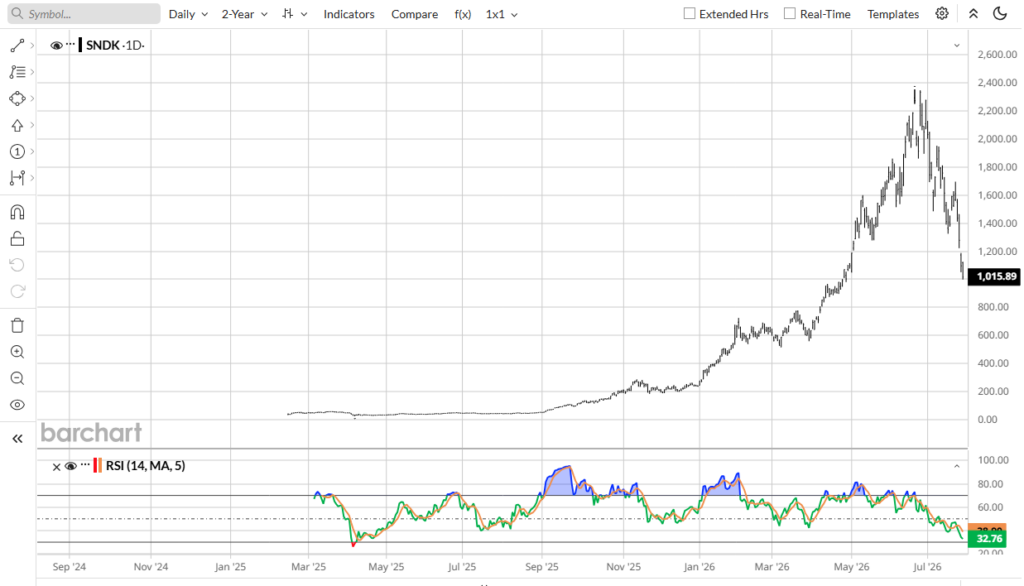This screenshot has height=586, width=1024.
Task: Expand the arrow tool options chevron
Action: (32, 125)
